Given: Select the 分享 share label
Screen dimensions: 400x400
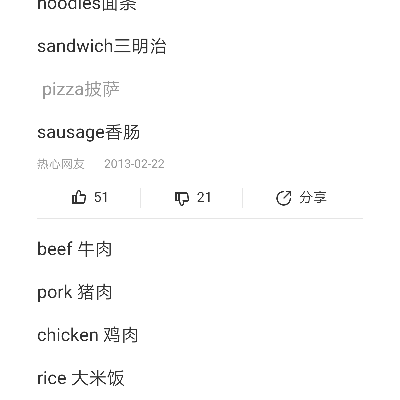Looking at the screenshot, I should (x=313, y=197).
